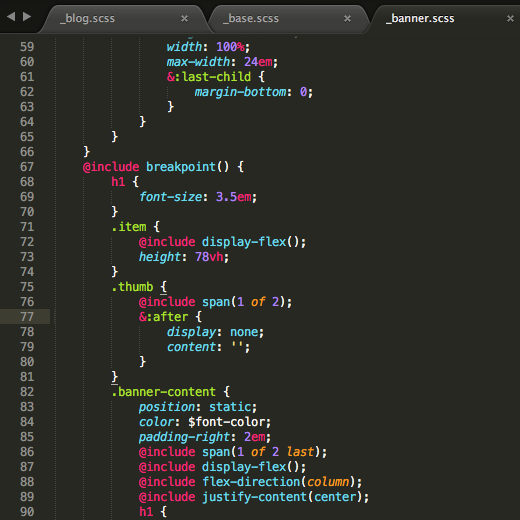Click line number 59 in the gutter

coord(27,47)
